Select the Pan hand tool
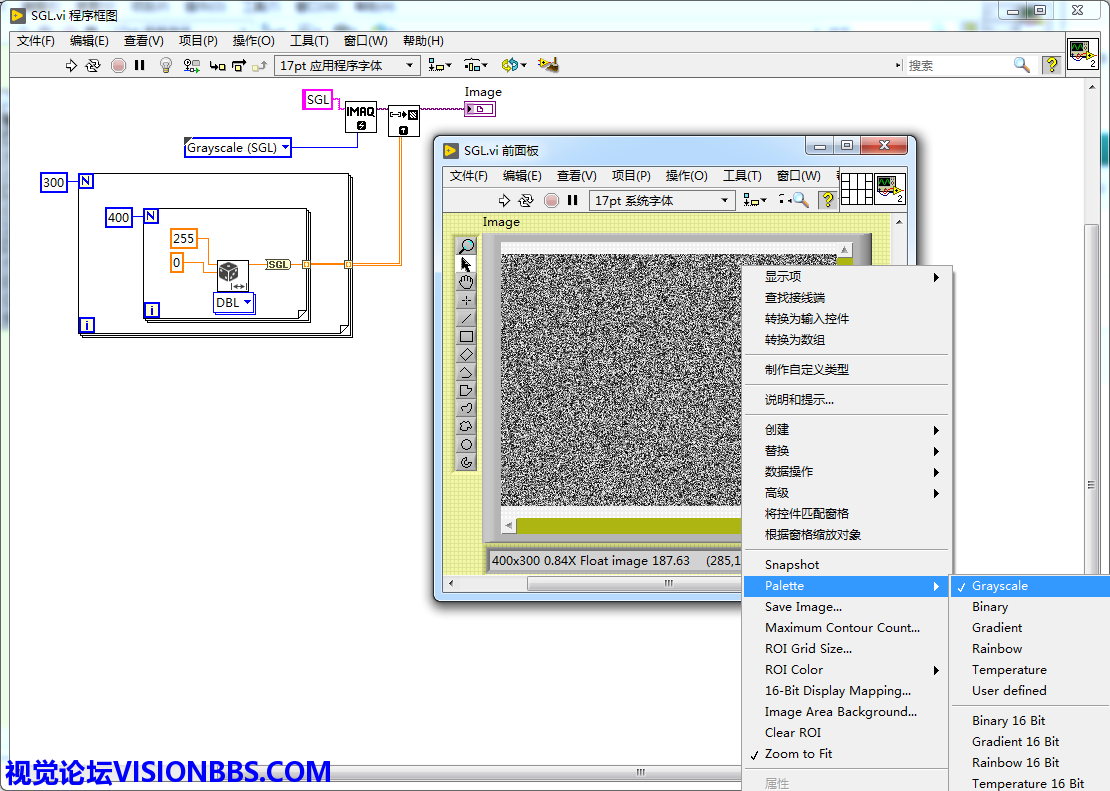The width and height of the screenshot is (1110, 791). point(466,283)
